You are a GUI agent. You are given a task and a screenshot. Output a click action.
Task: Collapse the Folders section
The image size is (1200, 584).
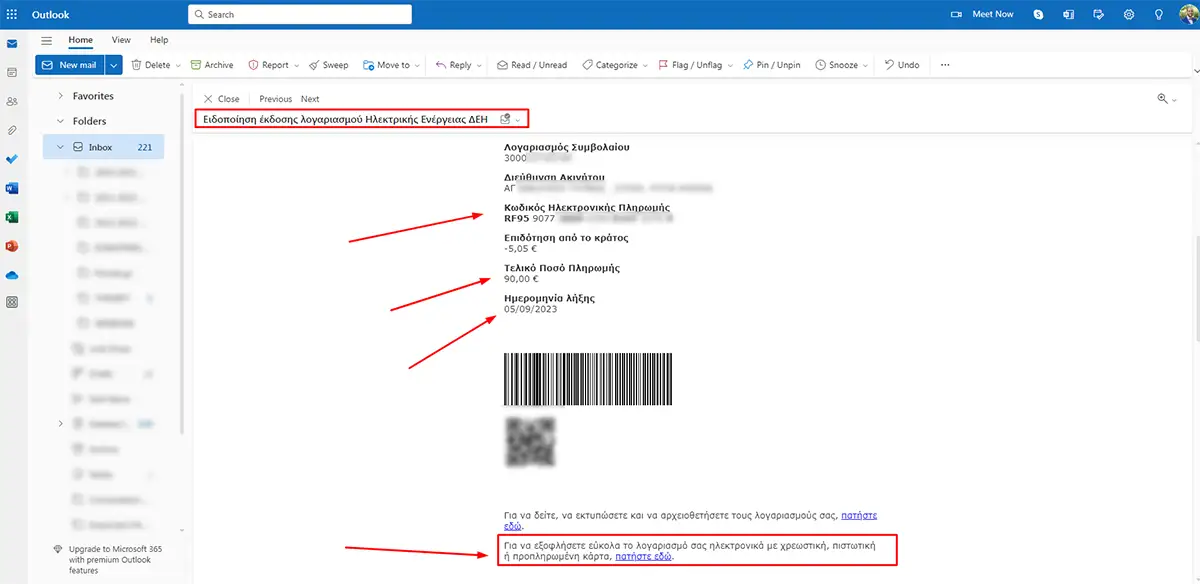coord(61,121)
